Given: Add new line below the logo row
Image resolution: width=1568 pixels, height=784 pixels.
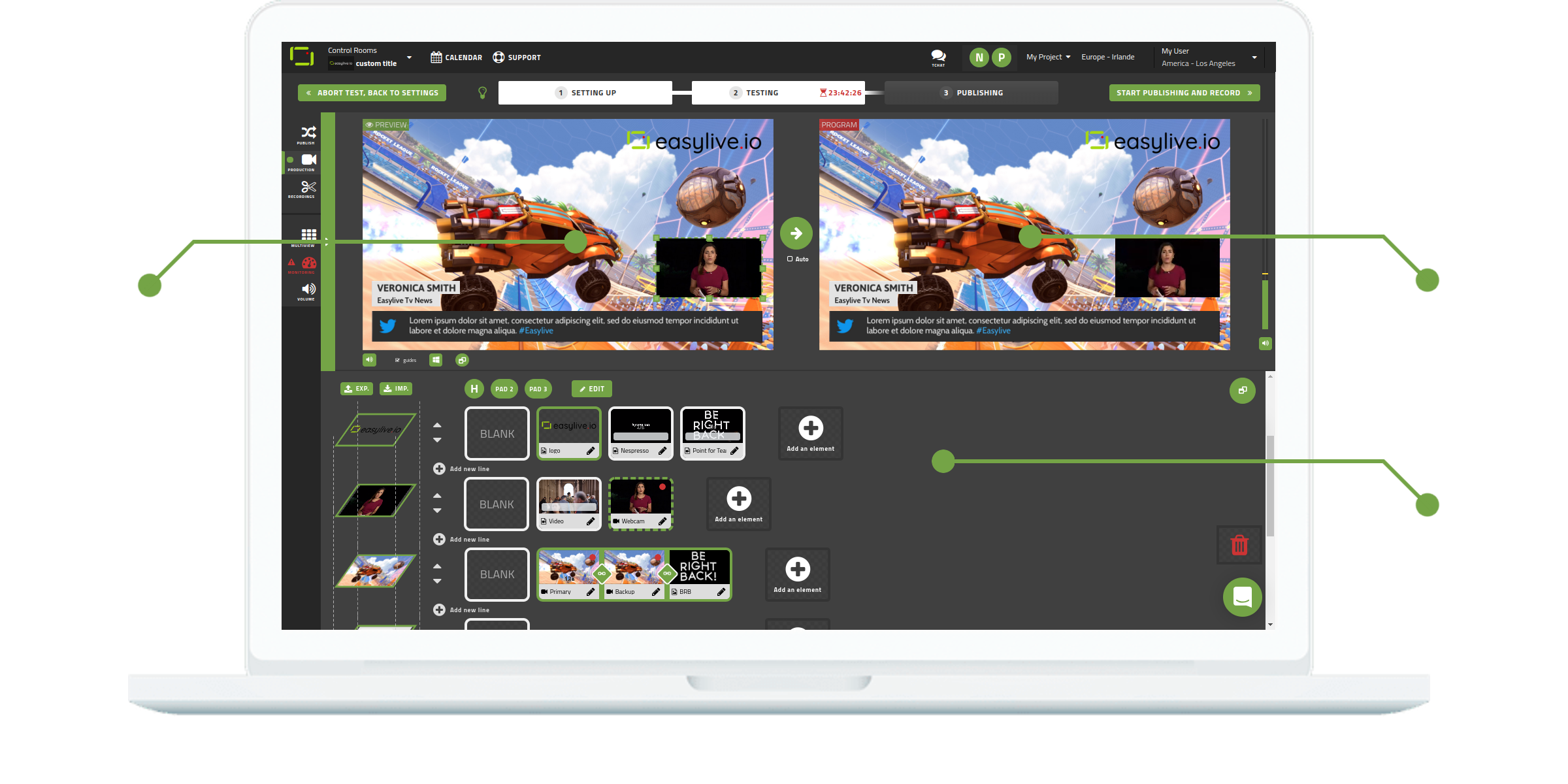Looking at the screenshot, I should point(461,469).
